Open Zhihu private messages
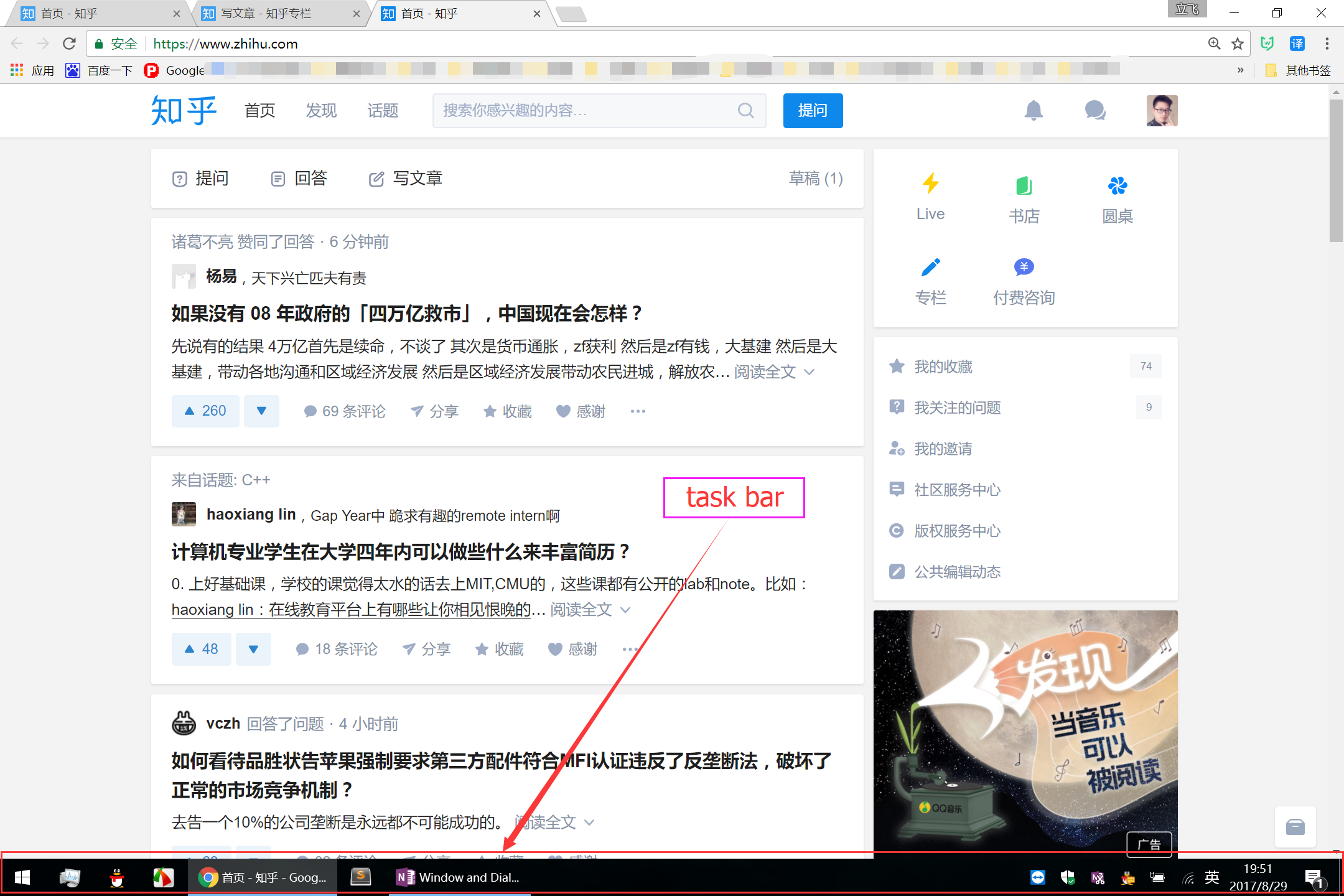The height and width of the screenshot is (896, 1344). coord(1095,110)
